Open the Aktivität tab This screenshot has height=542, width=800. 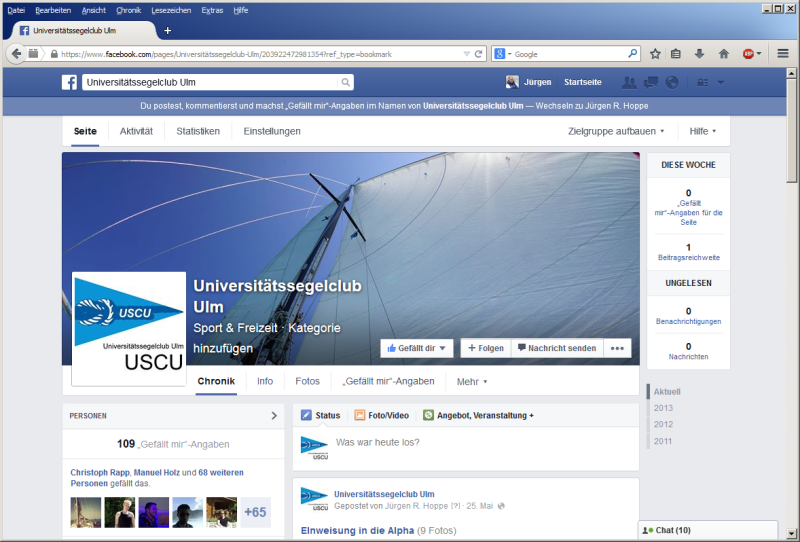(136, 131)
